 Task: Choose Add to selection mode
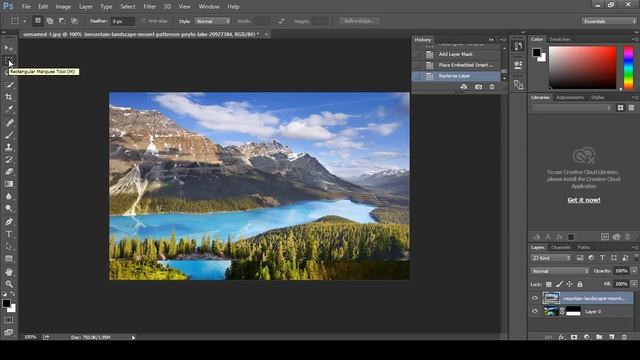point(50,21)
